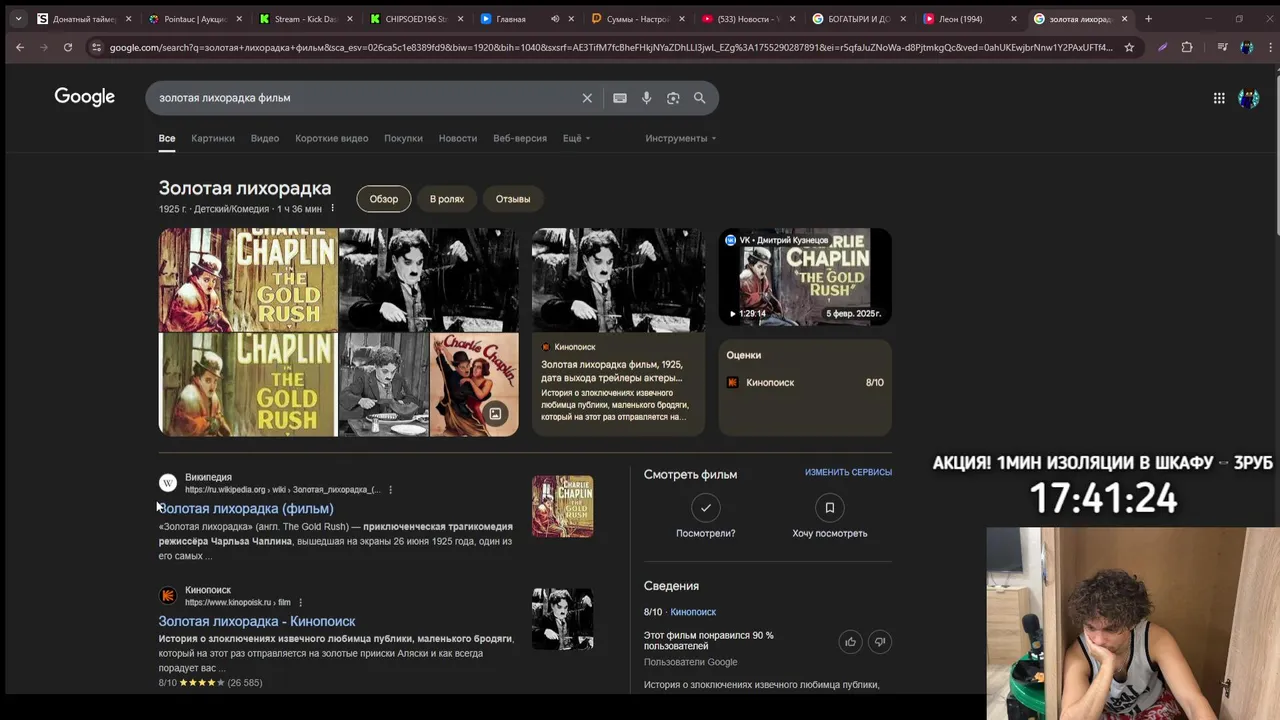Open the image gallery icon on the poster

pyautogui.click(x=495, y=413)
